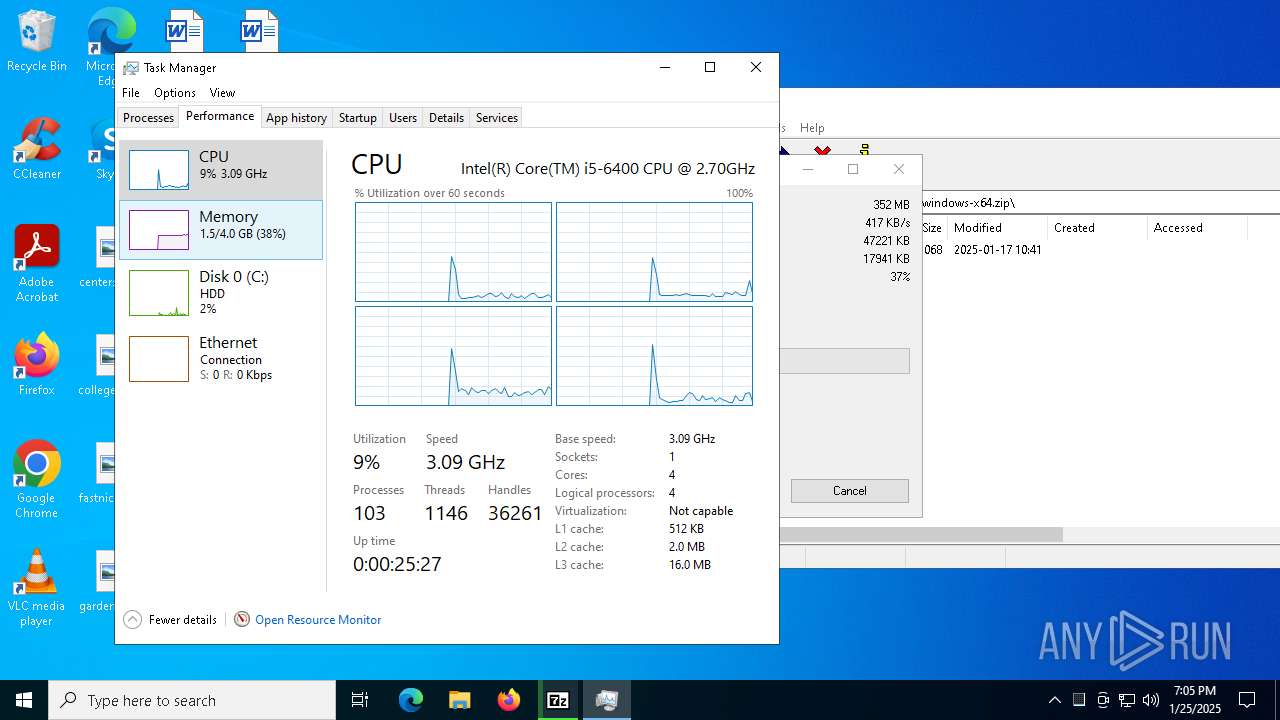Collapse with Fewer details button
1280x720 pixels.
pyautogui.click(x=170, y=620)
